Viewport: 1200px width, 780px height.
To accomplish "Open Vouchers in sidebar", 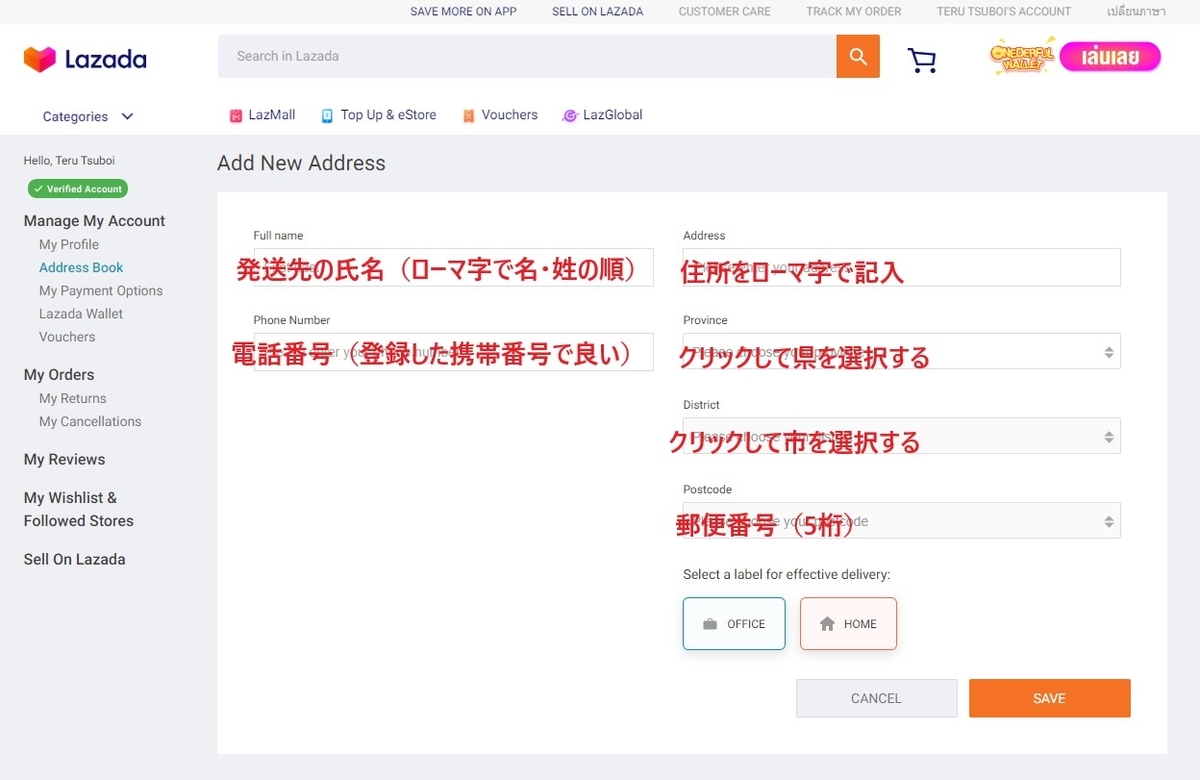I will coord(67,337).
